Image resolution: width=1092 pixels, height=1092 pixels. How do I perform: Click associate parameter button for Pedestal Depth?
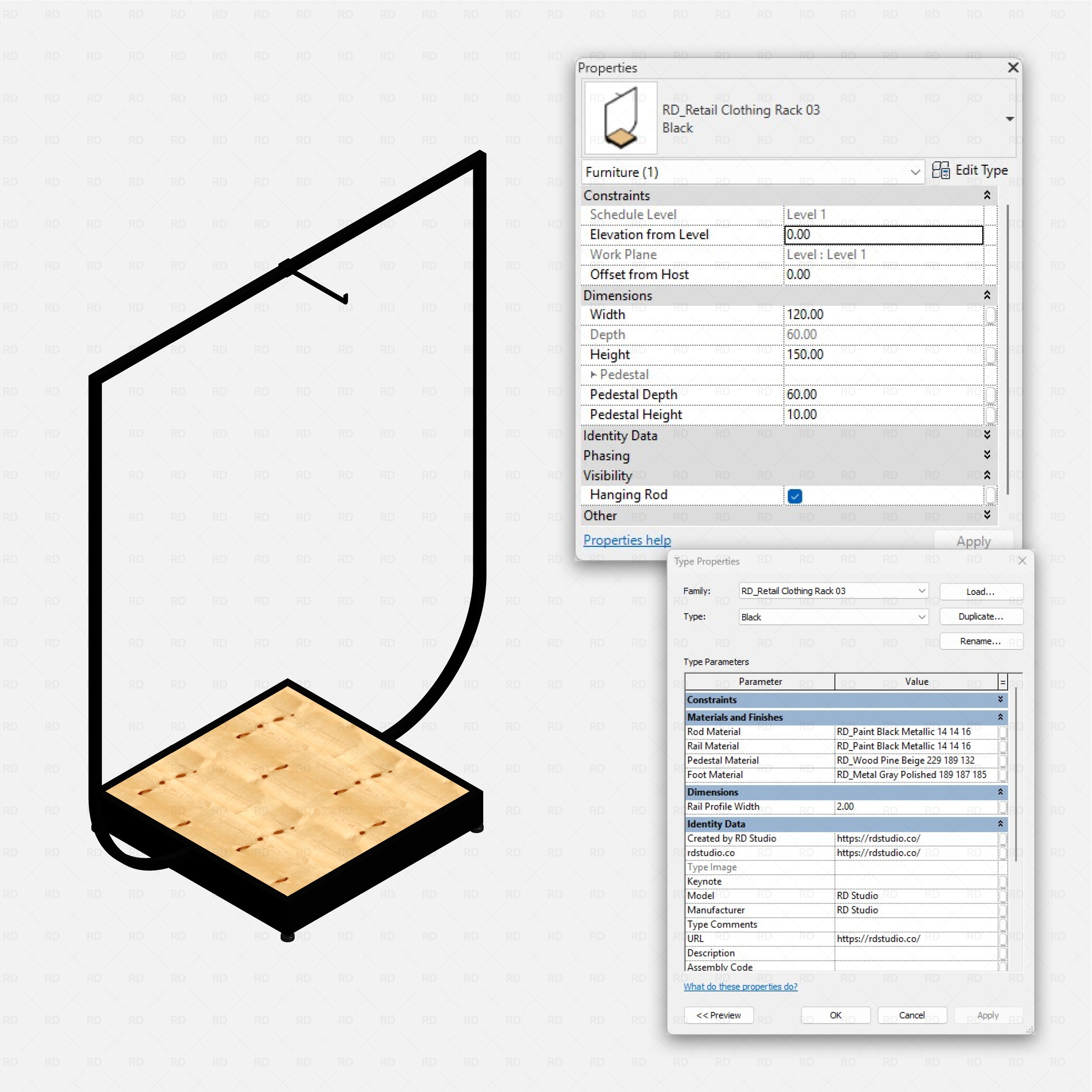pos(990,395)
